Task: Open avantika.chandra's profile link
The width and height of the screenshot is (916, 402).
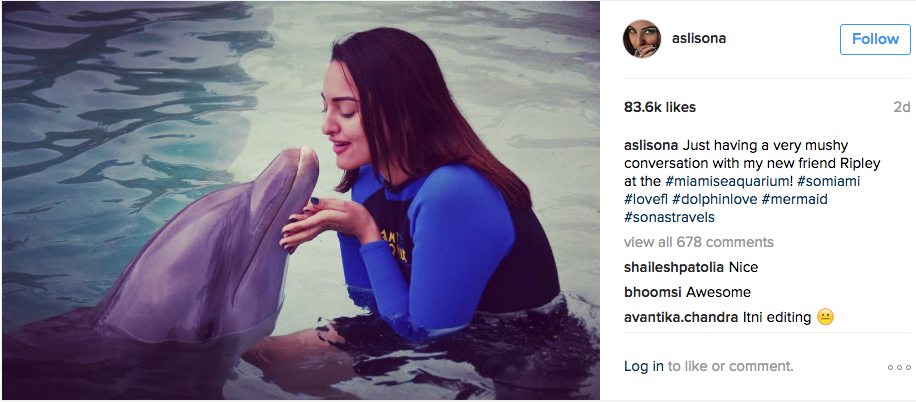Action: (680, 317)
